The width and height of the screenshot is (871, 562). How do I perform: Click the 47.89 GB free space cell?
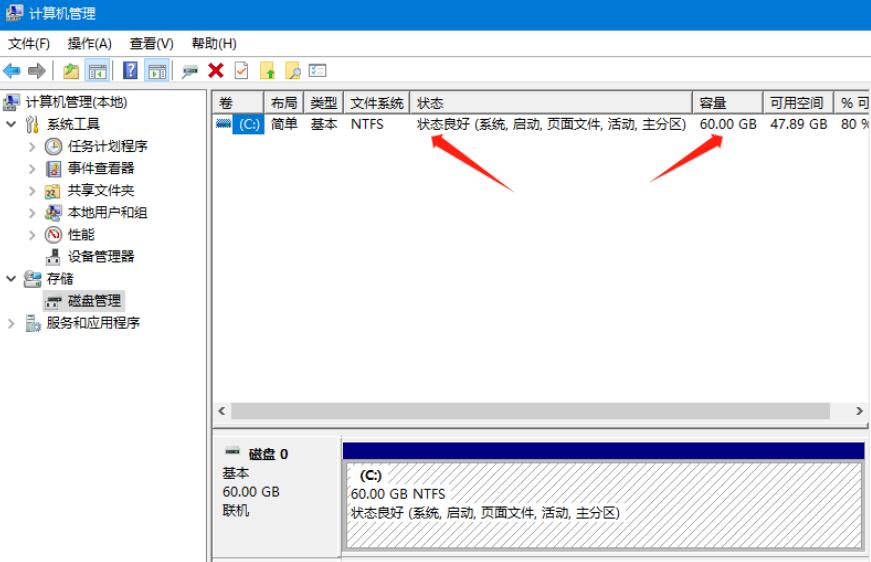(x=798, y=124)
